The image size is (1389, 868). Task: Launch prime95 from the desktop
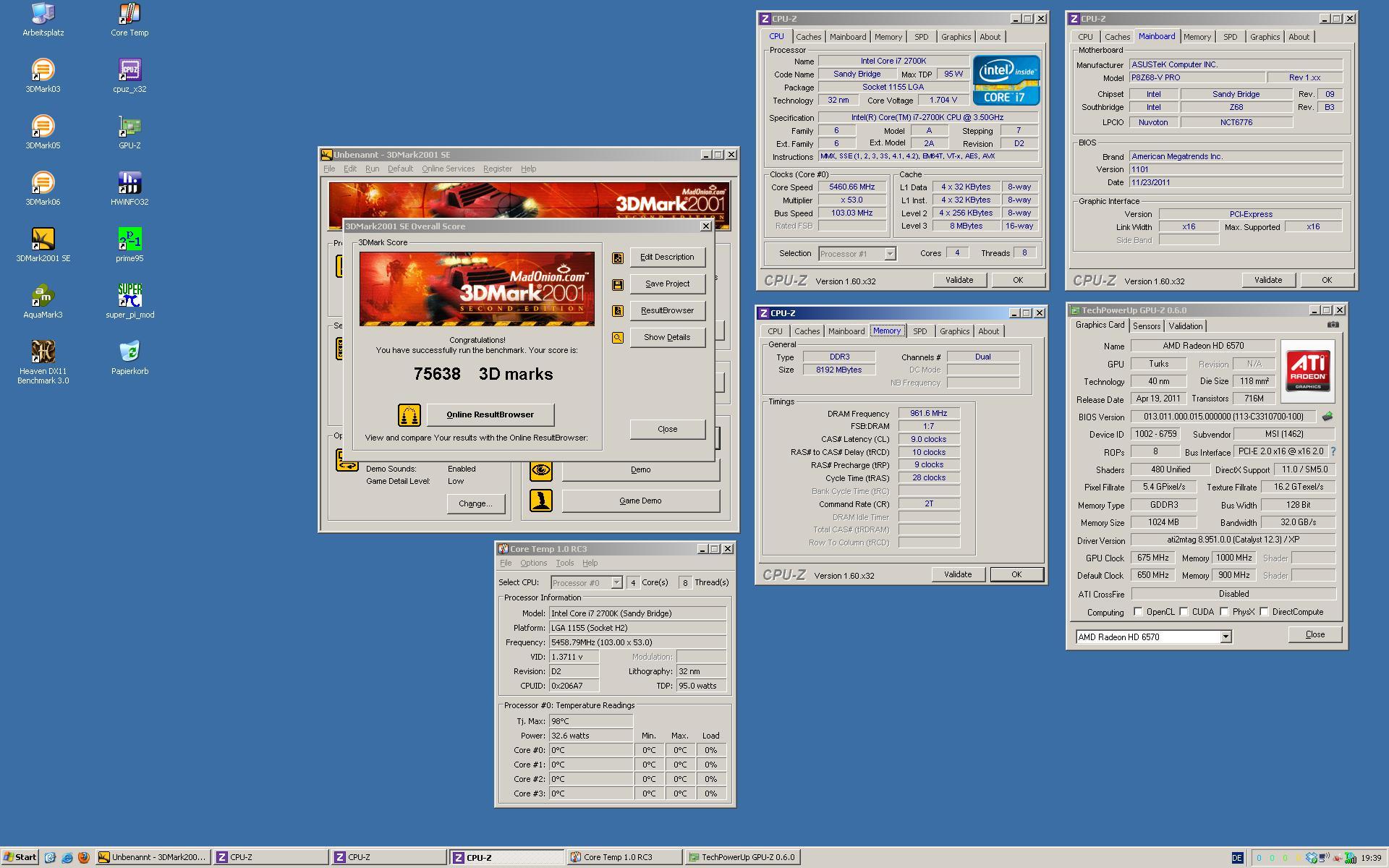point(129,245)
